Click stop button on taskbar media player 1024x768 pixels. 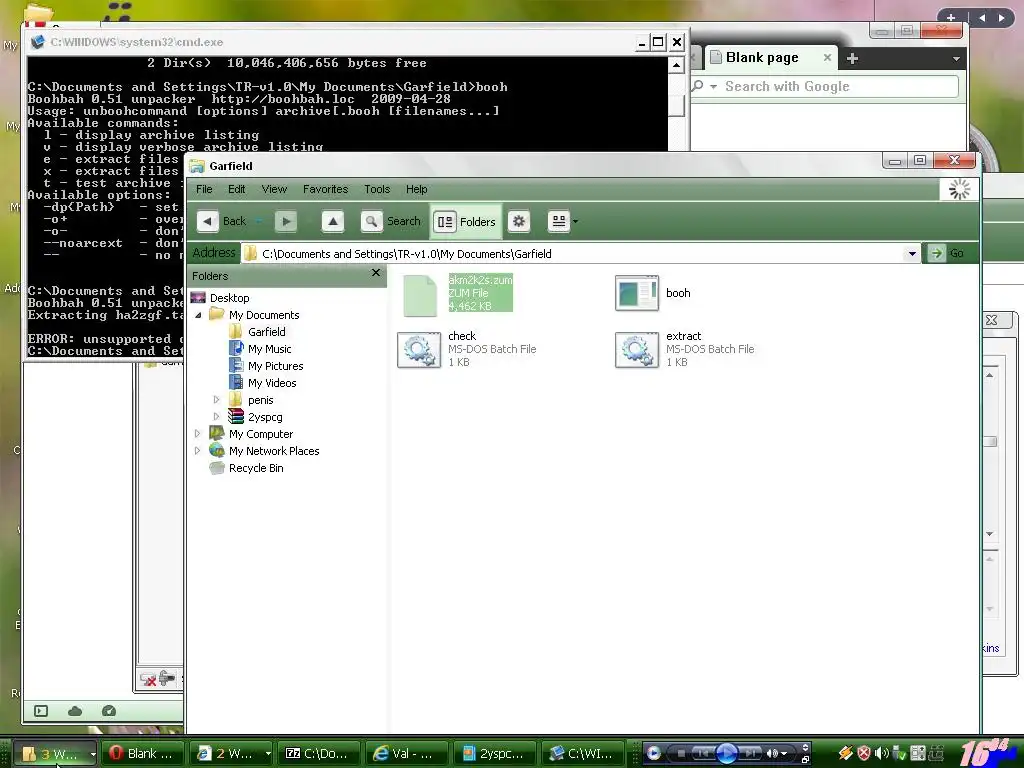pyautogui.click(x=681, y=753)
